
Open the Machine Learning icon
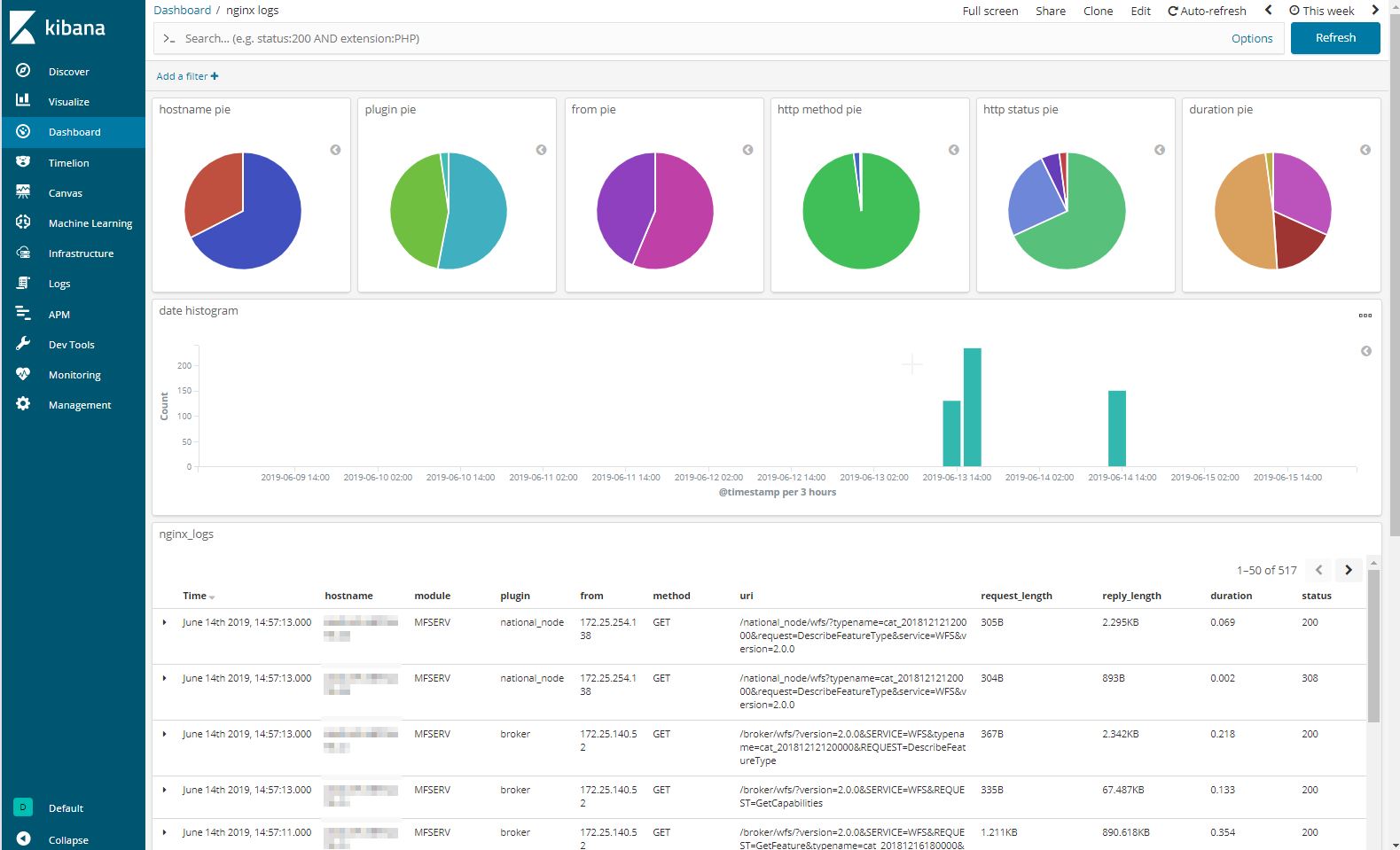tap(23, 222)
